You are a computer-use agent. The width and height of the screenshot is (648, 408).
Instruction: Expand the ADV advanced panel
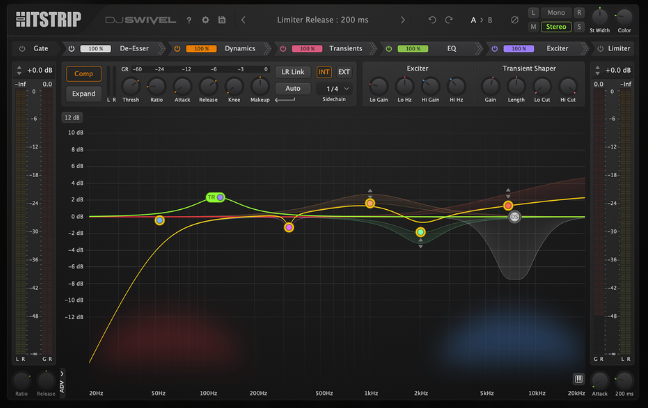(x=62, y=383)
